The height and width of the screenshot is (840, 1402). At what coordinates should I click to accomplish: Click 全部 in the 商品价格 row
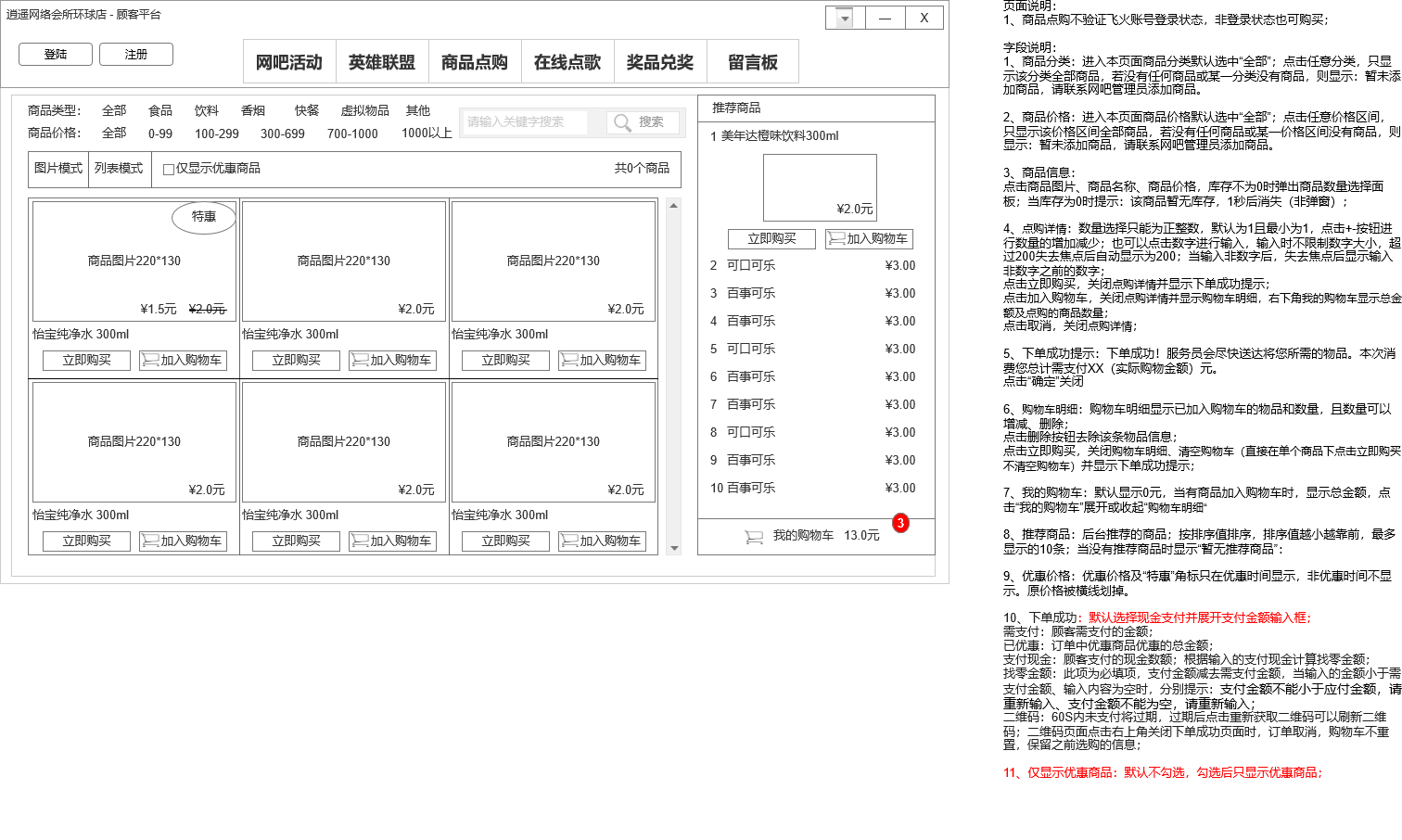point(114,134)
